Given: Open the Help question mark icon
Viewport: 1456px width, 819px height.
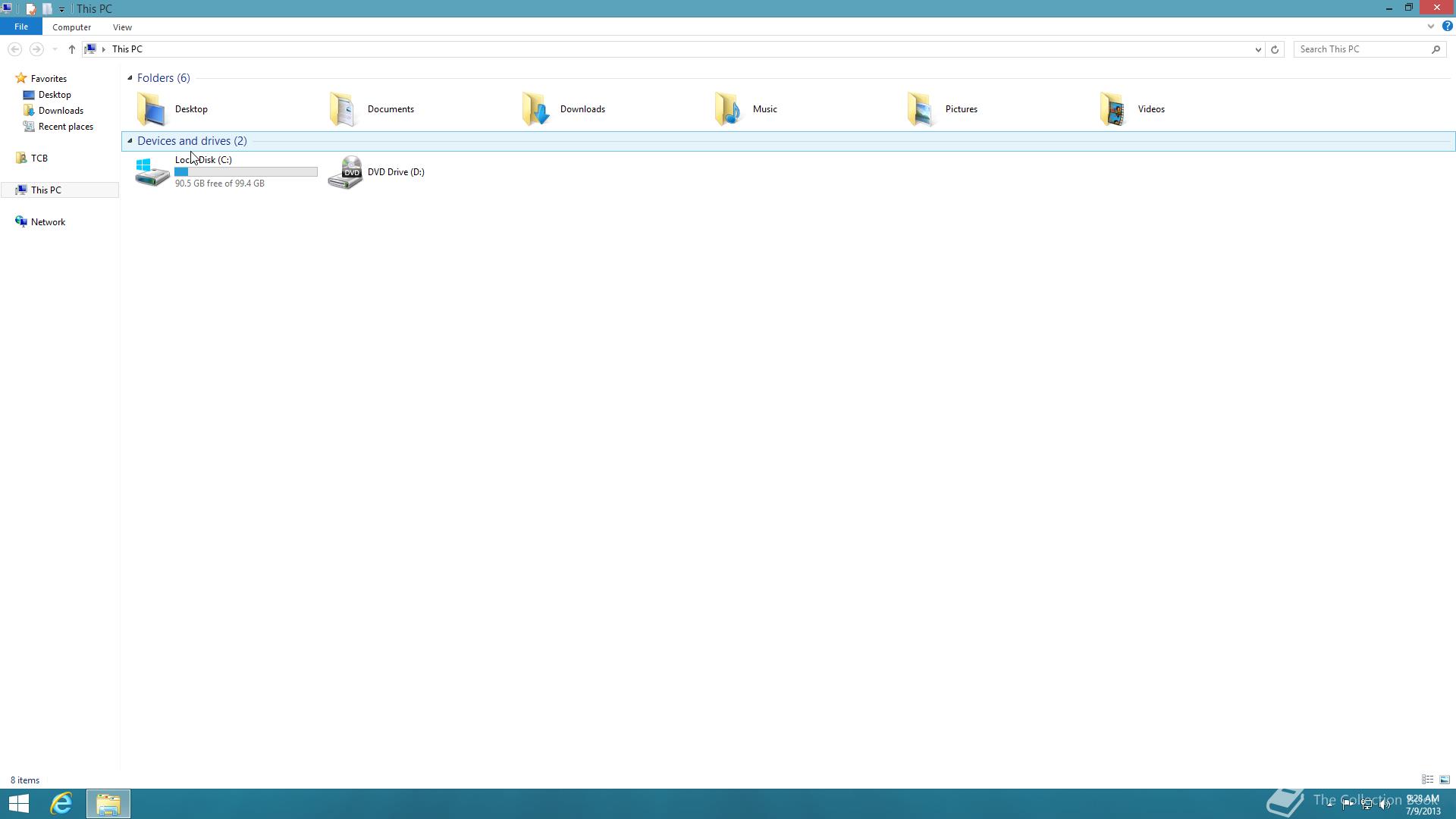Looking at the screenshot, I should 1447,27.
